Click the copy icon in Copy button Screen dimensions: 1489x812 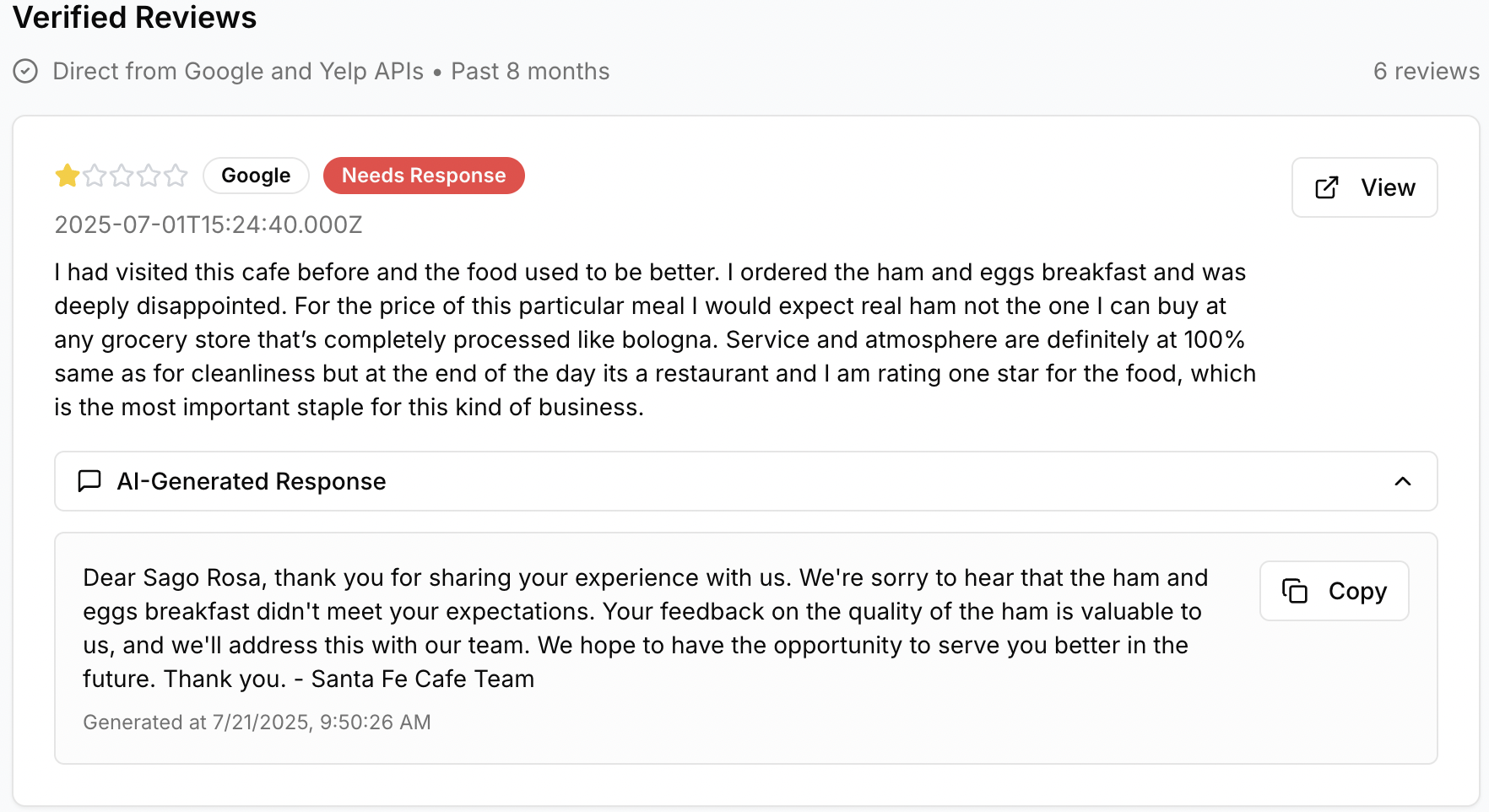[1295, 591]
